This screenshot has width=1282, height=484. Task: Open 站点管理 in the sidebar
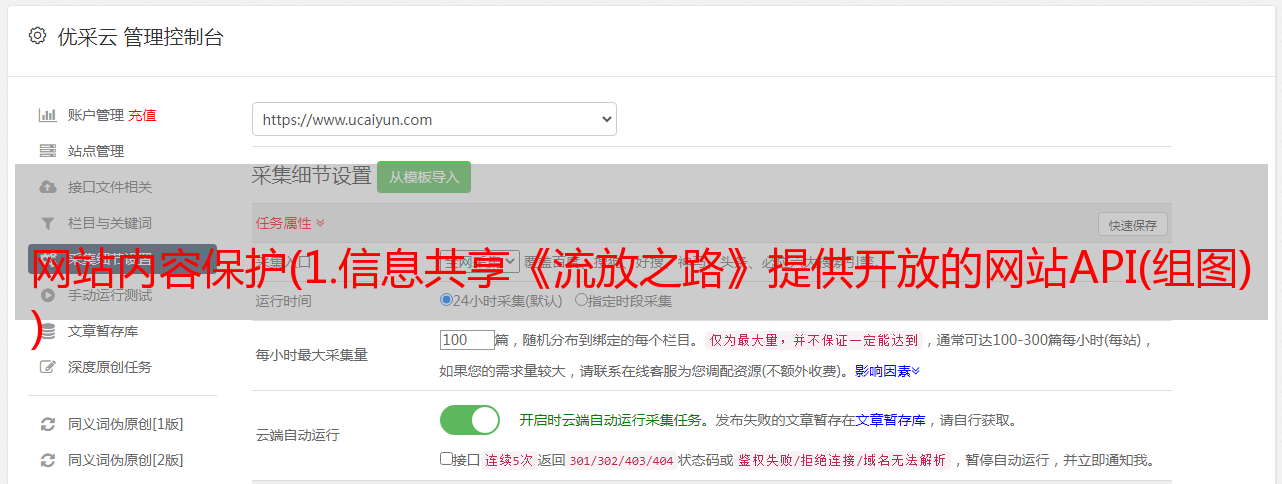tap(96, 151)
